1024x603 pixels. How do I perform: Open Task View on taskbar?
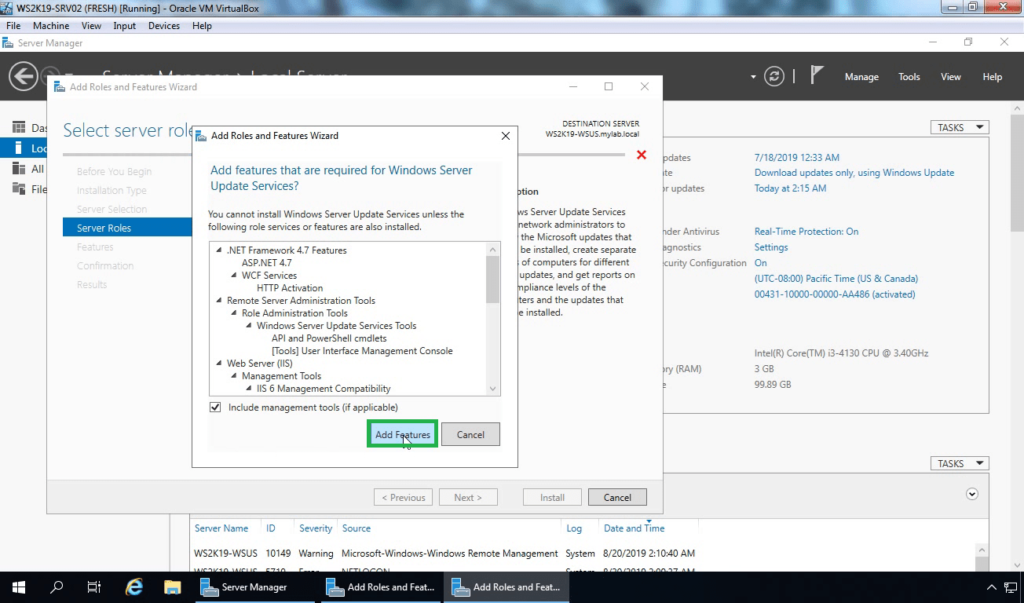(94, 587)
